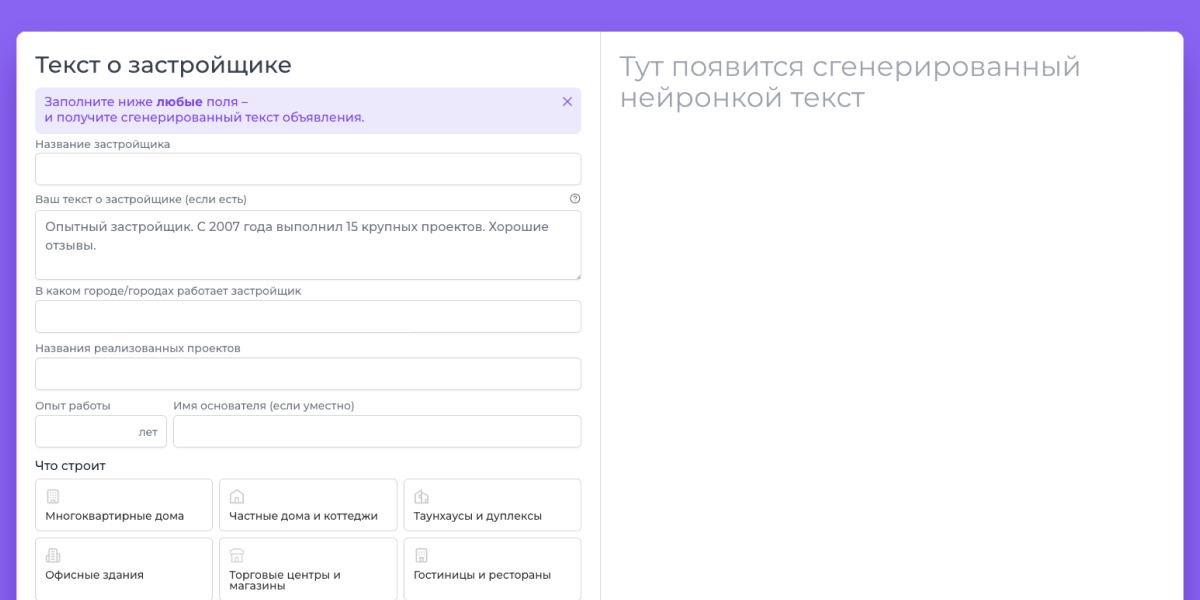Image resolution: width=1200 pixels, height=600 pixels.
Task: Click the city/cities input for the developer
Action: pyautogui.click(x=308, y=316)
